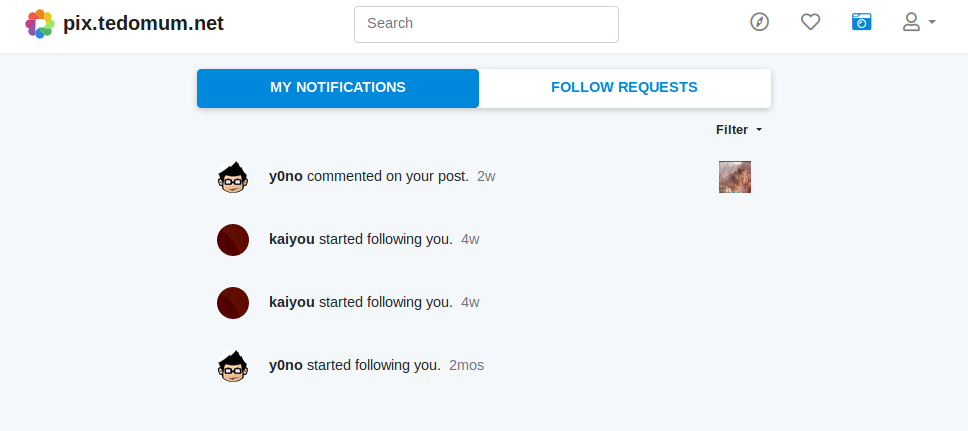
Task: Click the blue camera compose icon
Action: click(x=862, y=22)
